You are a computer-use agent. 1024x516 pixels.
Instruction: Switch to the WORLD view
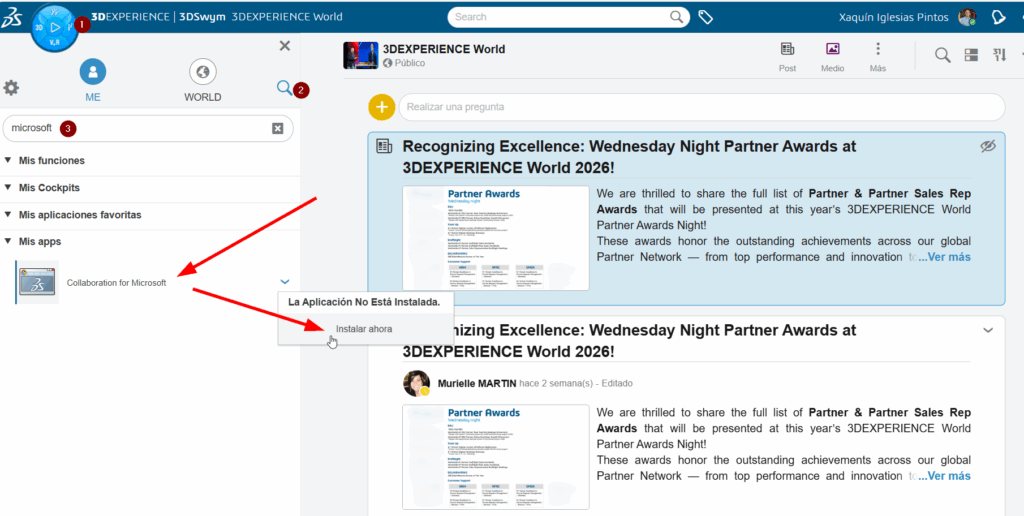pyautogui.click(x=202, y=80)
